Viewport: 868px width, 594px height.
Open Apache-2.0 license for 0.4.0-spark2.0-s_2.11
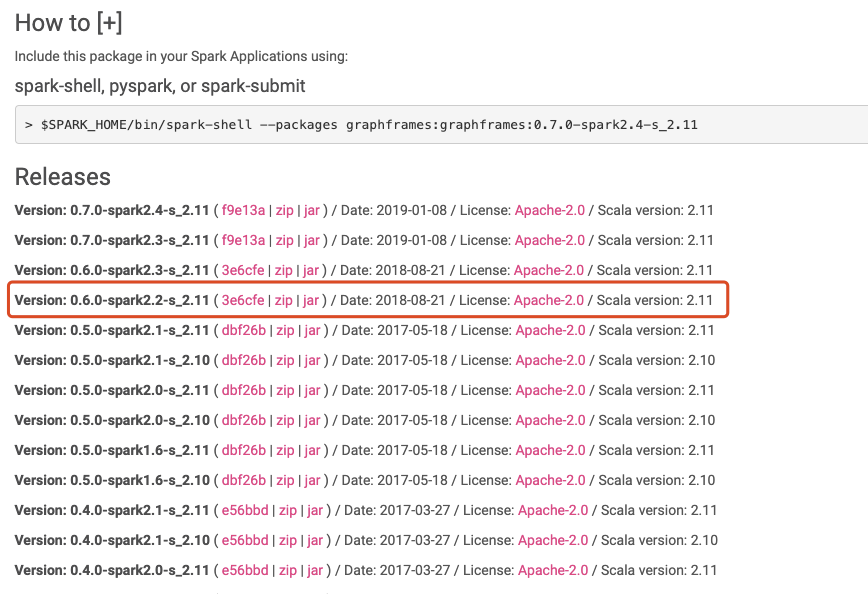(553, 570)
